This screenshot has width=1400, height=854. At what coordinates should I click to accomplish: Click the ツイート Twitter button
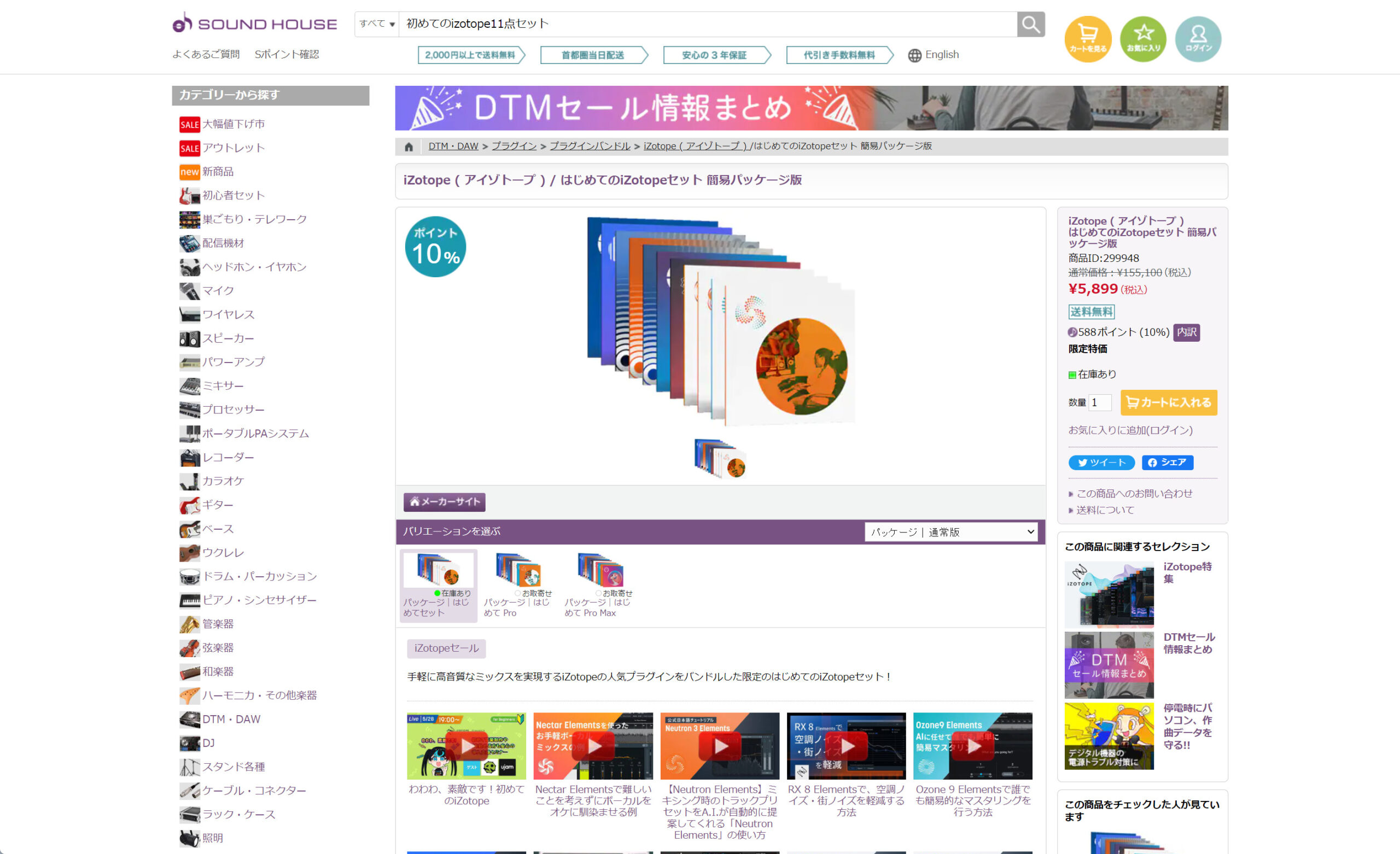[x=1101, y=463]
